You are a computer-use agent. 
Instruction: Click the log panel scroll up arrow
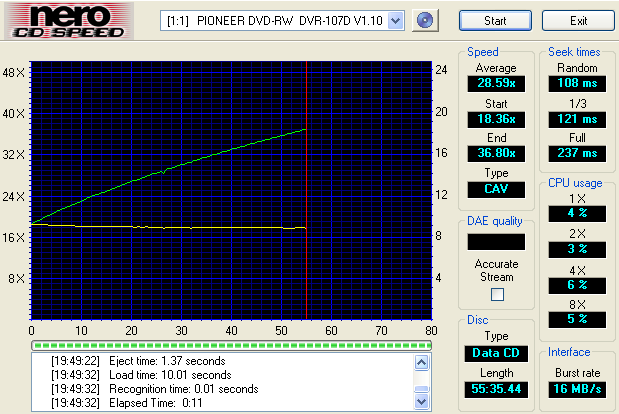(422, 360)
